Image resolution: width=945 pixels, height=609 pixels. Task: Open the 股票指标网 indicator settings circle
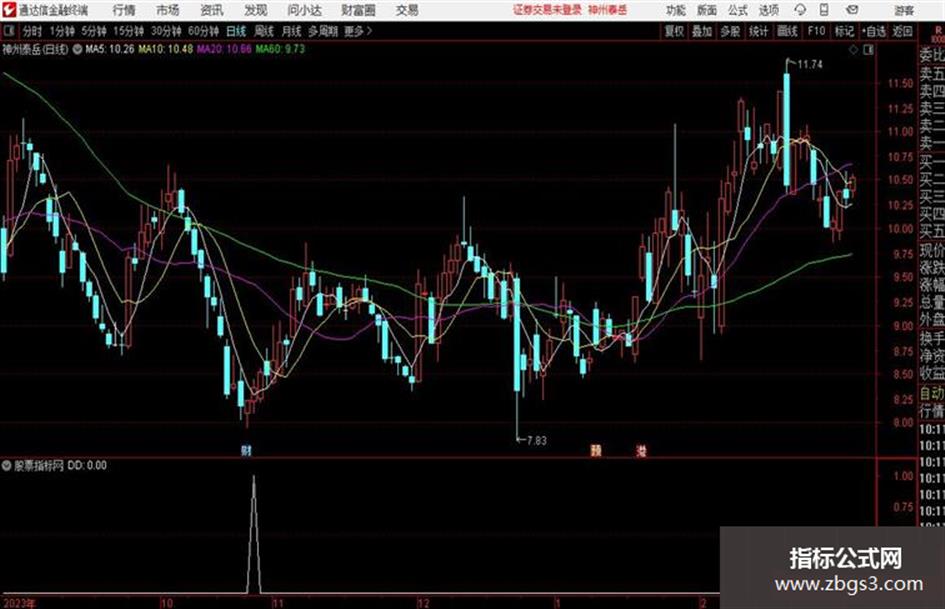pyautogui.click(x=7, y=465)
